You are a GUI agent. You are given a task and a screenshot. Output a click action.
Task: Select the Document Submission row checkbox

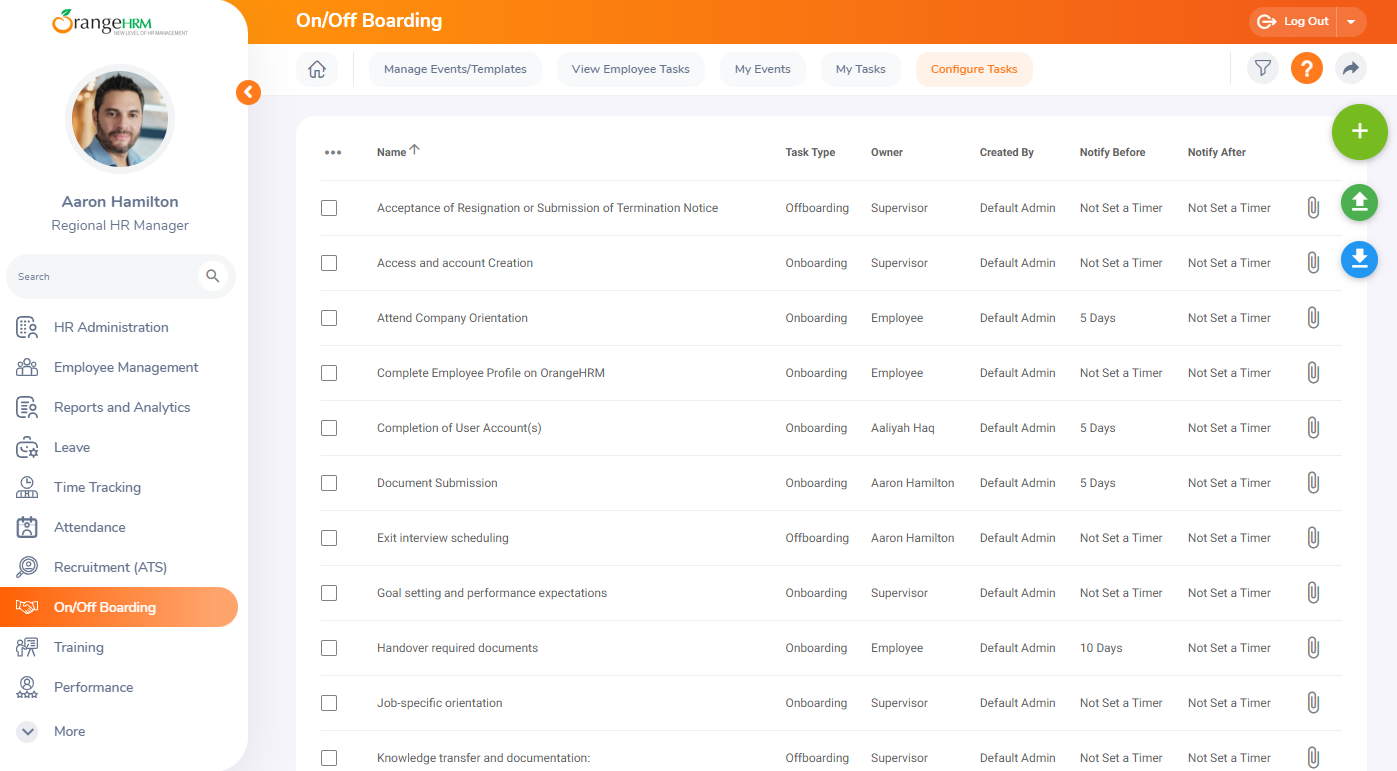point(329,483)
